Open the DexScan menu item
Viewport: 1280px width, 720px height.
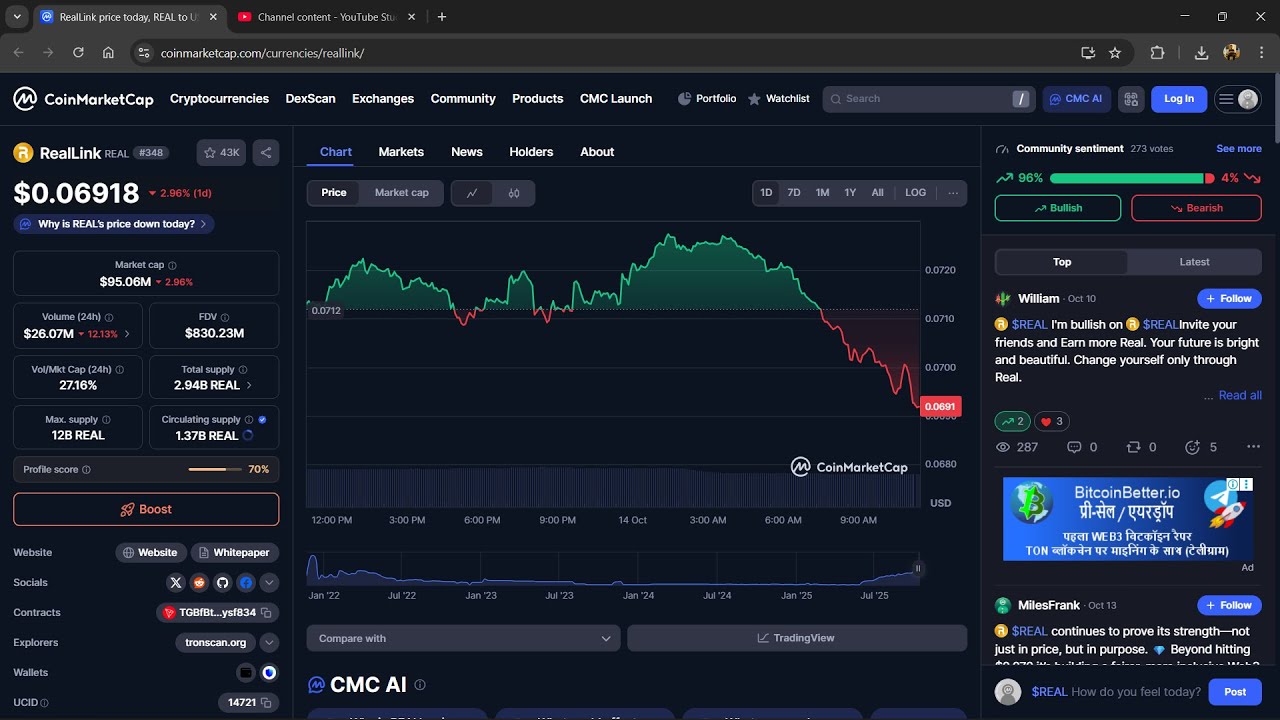[310, 99]
